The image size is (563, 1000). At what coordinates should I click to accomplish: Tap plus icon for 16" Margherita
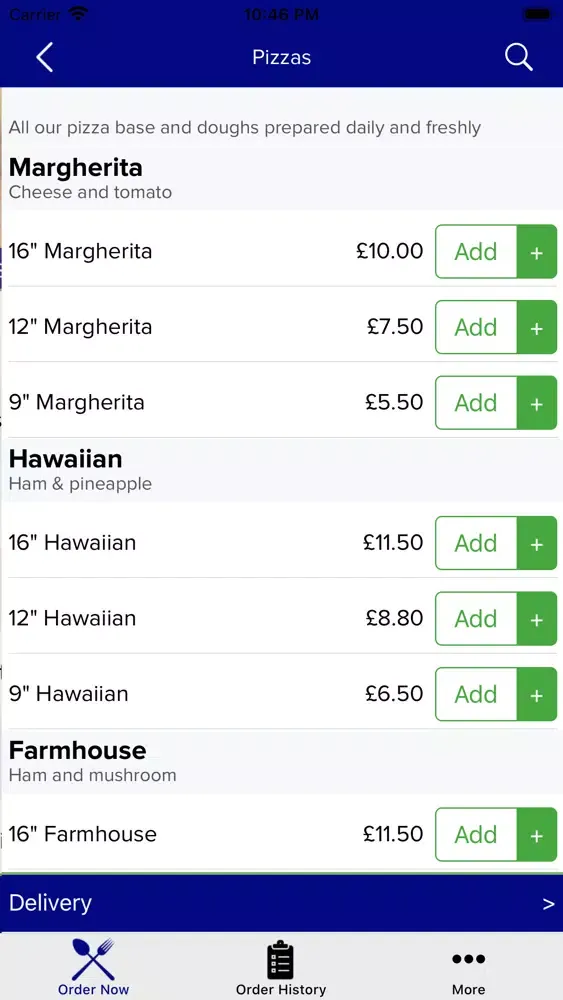537,251
